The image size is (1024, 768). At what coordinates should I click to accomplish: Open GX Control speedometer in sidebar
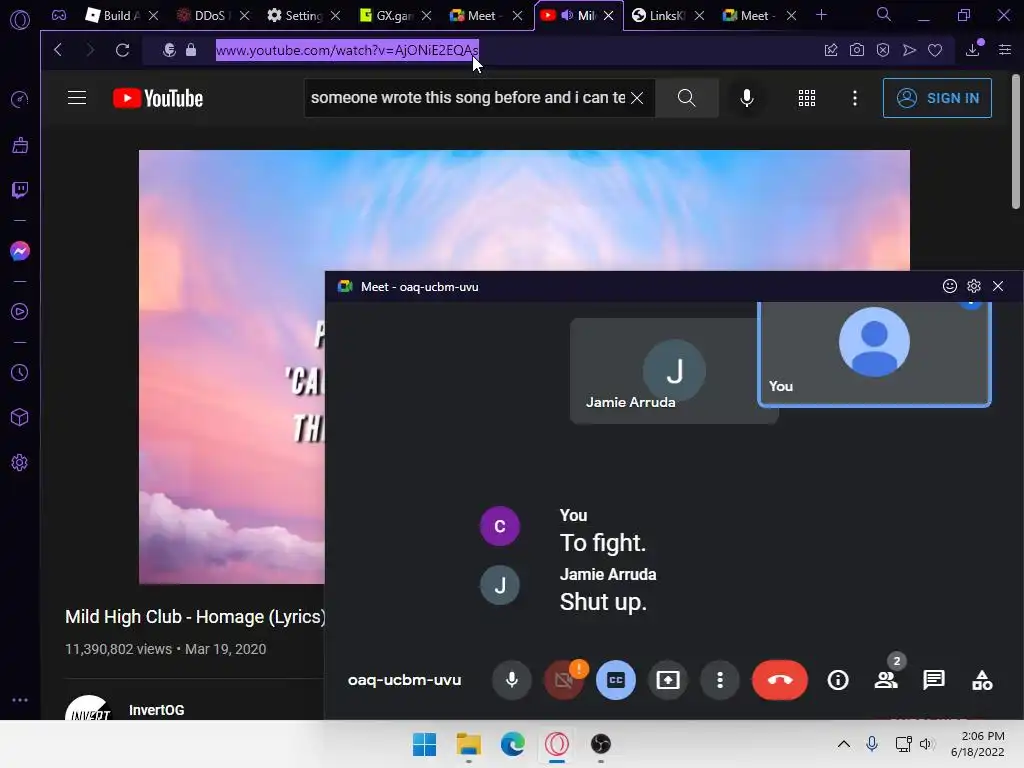(x=20, y=99)
